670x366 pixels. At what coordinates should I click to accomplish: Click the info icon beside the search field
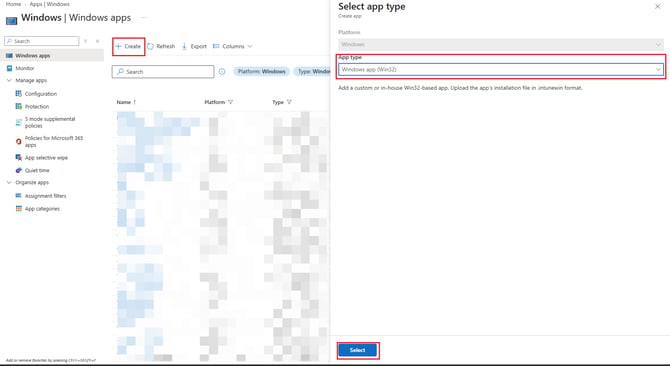pos(222,72)
